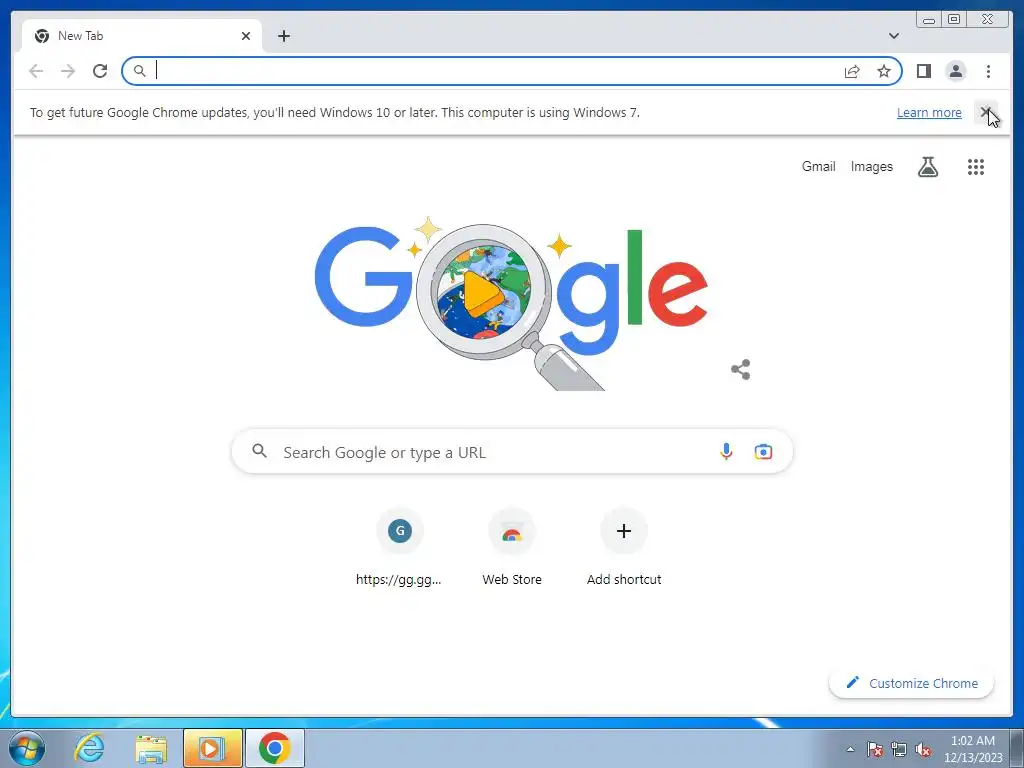Open the side panel icon
Image resolution: width=1024 pixels, height=768 pixels.
click(x=923, y=71)
